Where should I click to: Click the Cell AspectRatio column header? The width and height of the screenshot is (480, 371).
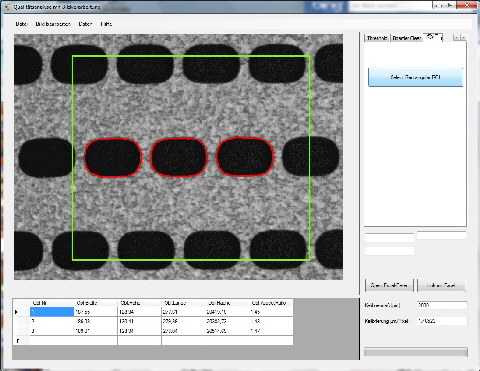click(x=271, y=303)
